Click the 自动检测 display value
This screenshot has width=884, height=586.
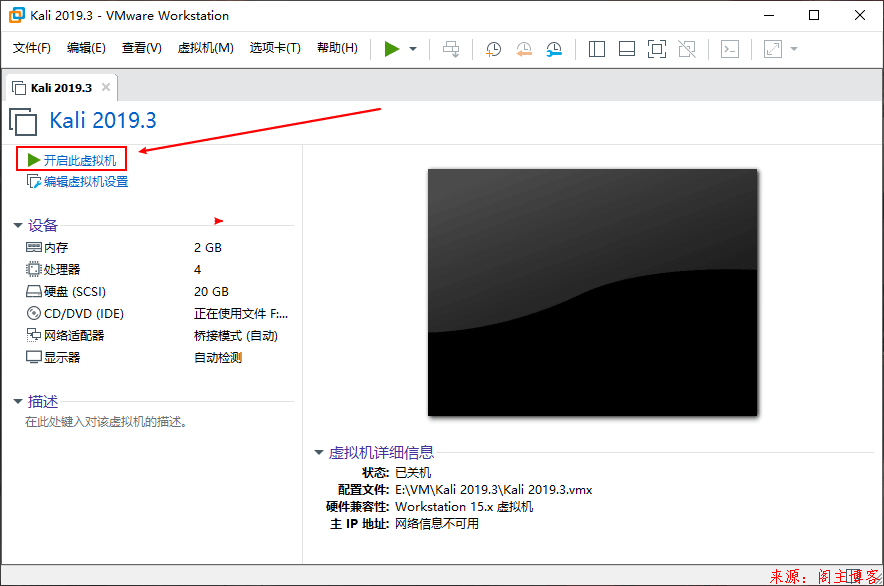click(x=218, y=358)
